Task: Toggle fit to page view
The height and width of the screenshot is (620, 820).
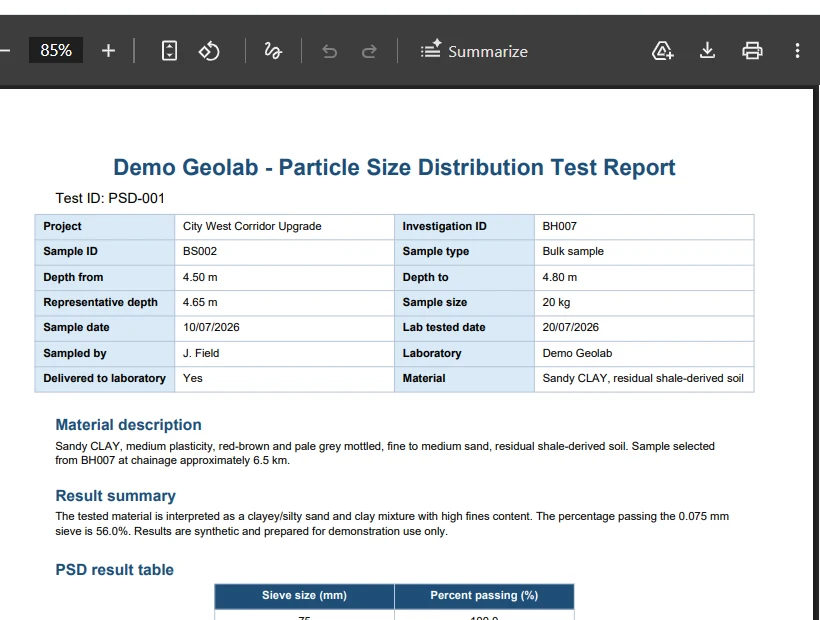Action: click(x=169, y=51)
